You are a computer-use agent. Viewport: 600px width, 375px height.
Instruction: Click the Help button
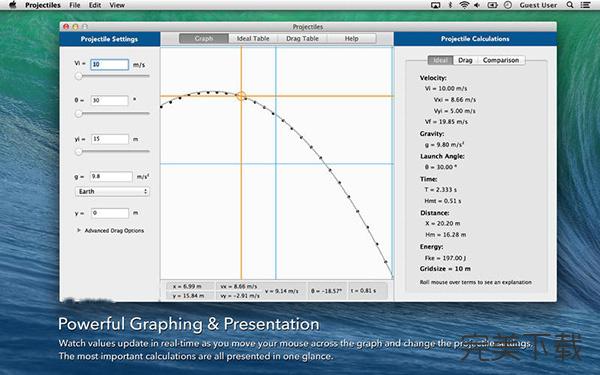(x=352, y=39)
